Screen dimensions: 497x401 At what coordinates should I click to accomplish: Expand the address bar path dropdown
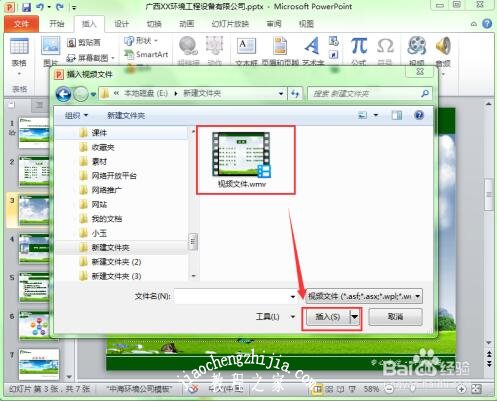(x=281, y=94)
